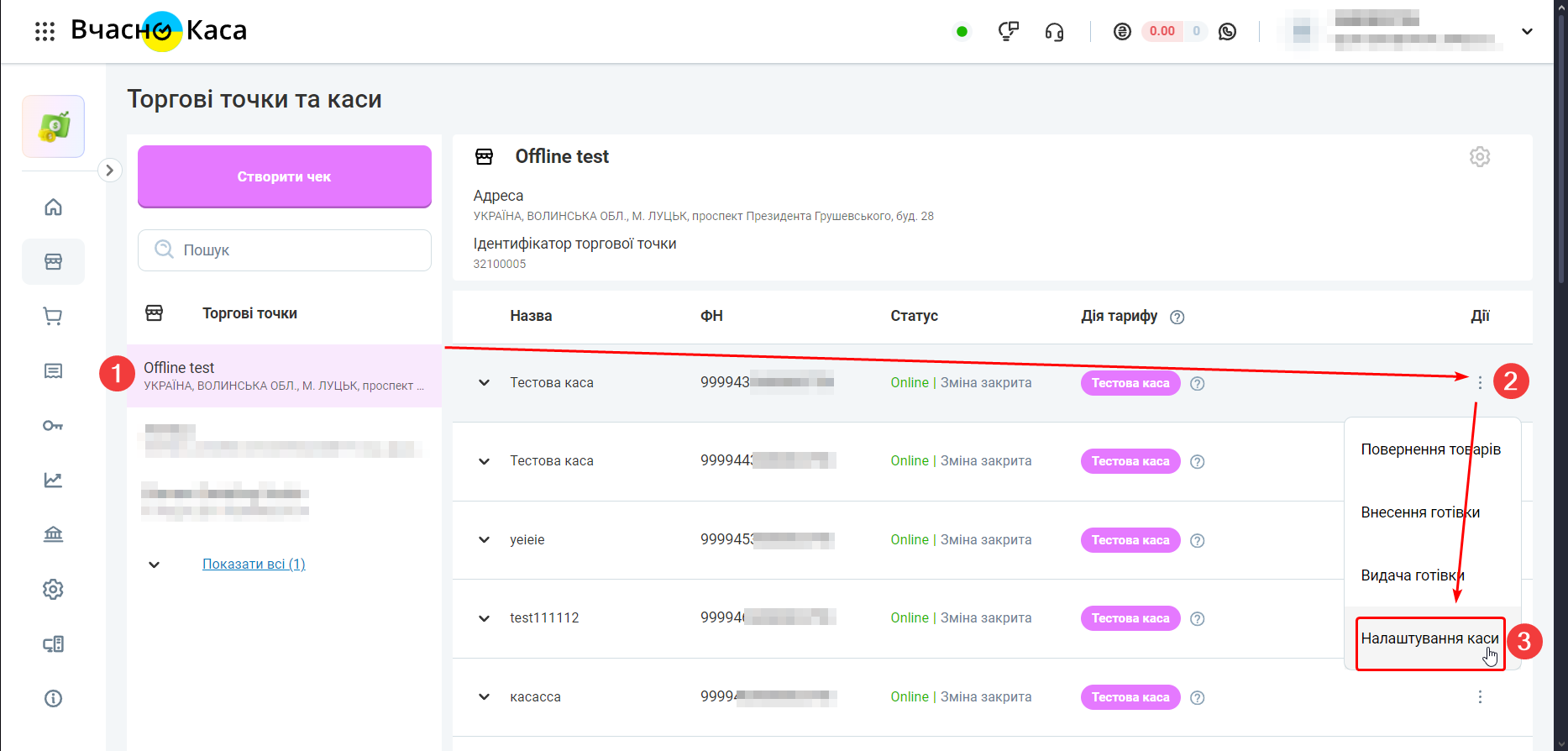Click help icon in yeieie row
Image resolution: width=1568 pixels, height=751 pixels.
coord(1198,540)
